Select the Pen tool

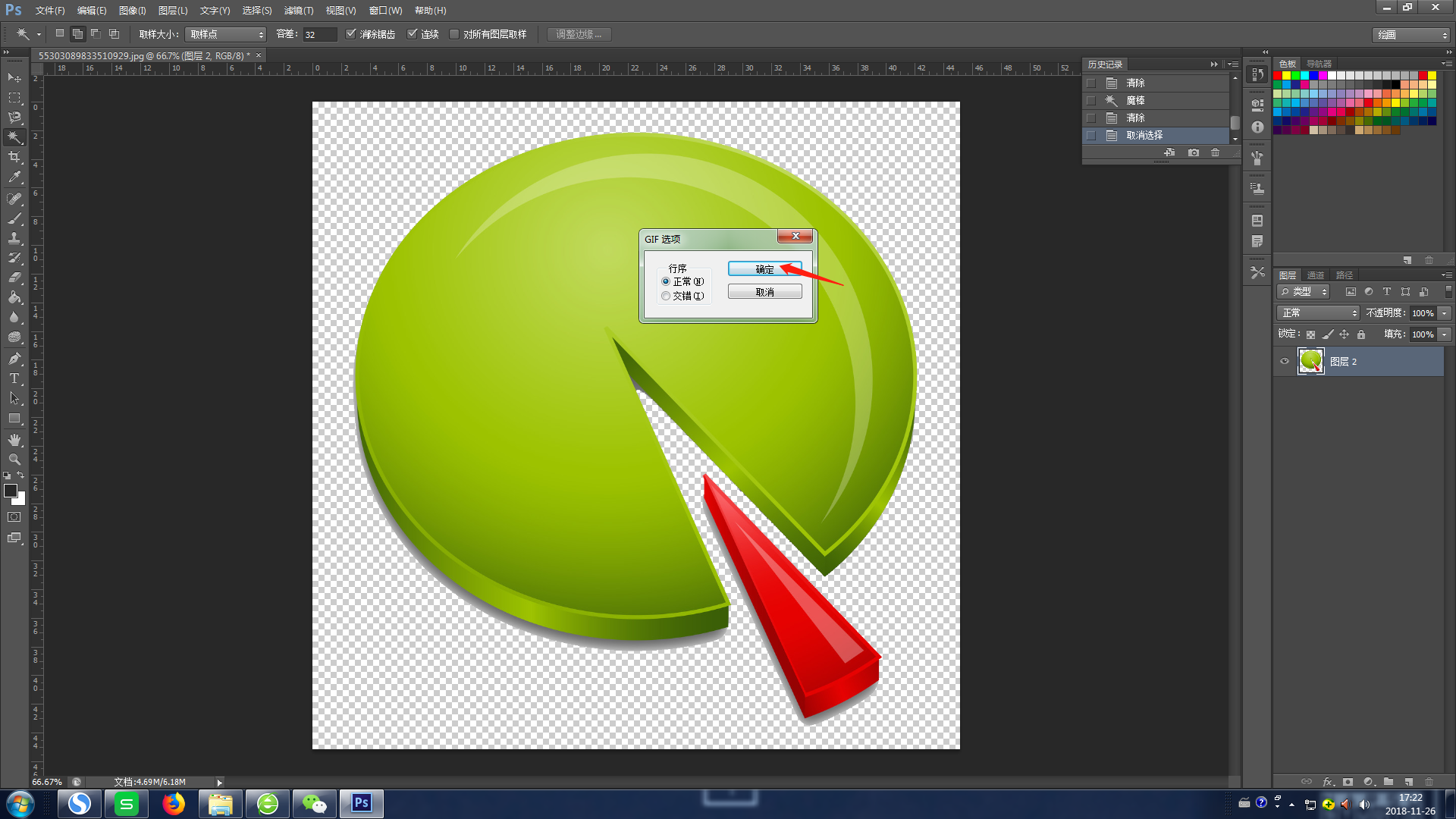14,359
